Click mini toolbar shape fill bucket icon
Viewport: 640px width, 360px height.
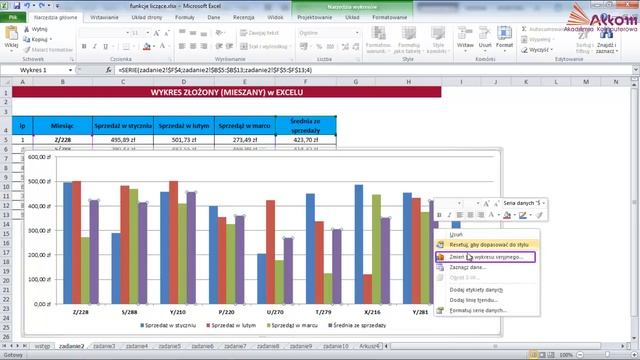tap(507, 215)
